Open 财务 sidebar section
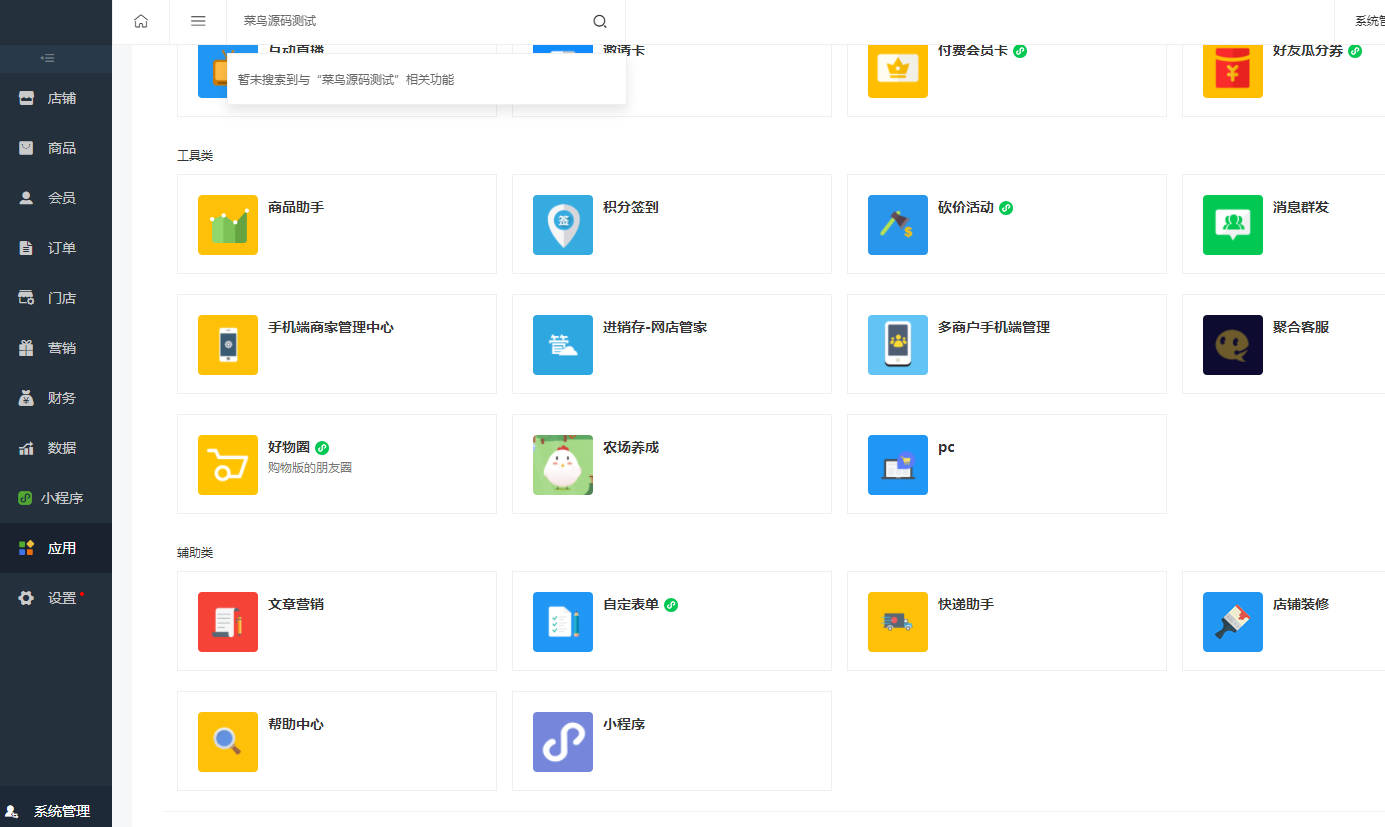 coord(56,398)
